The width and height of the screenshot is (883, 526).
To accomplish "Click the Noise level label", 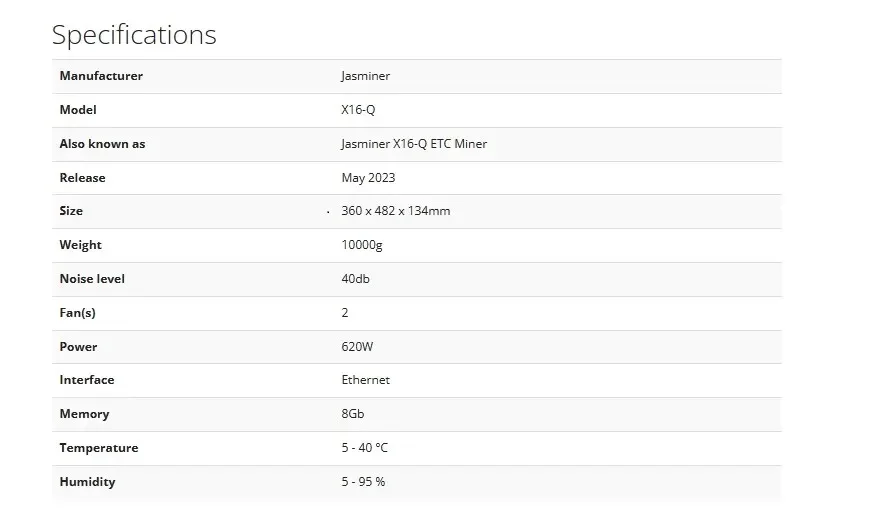I will click(92, 279).
